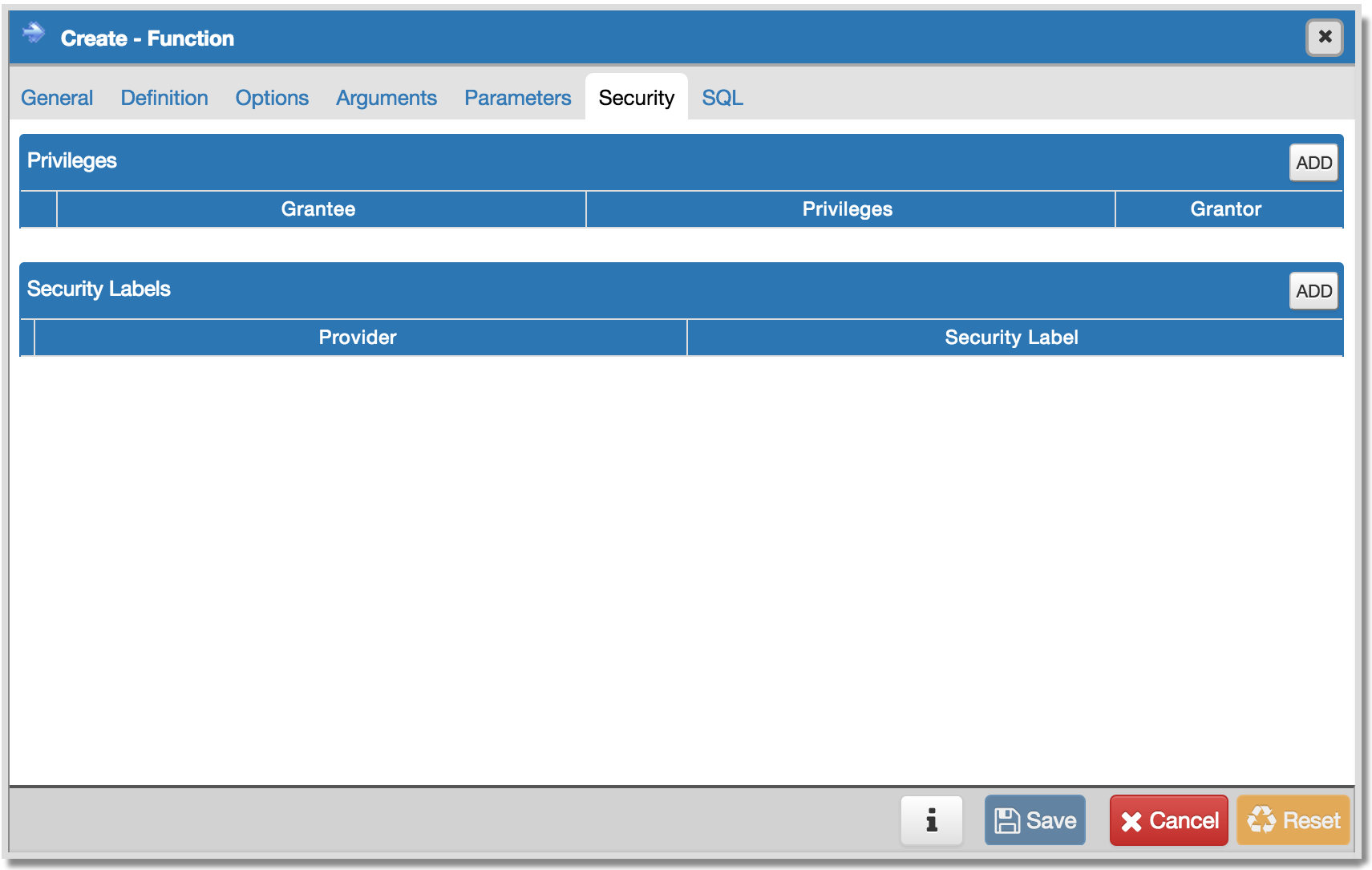This screenshot has width=1372, height=870.
Task: Switch to the General tab
Action: pyautogui.click(x=57, y=98)
